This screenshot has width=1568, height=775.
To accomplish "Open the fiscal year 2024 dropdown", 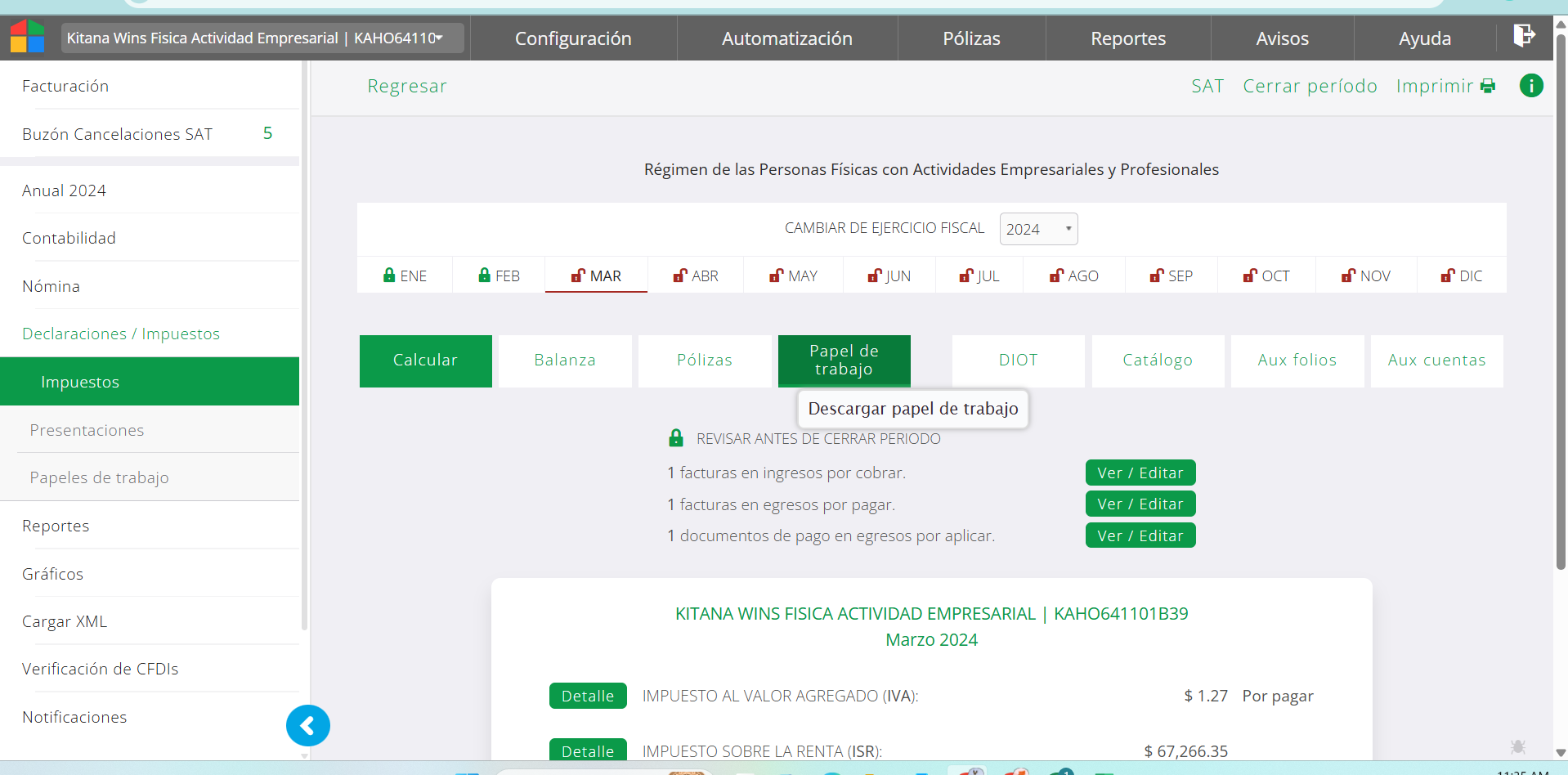I will [1037, 229].
